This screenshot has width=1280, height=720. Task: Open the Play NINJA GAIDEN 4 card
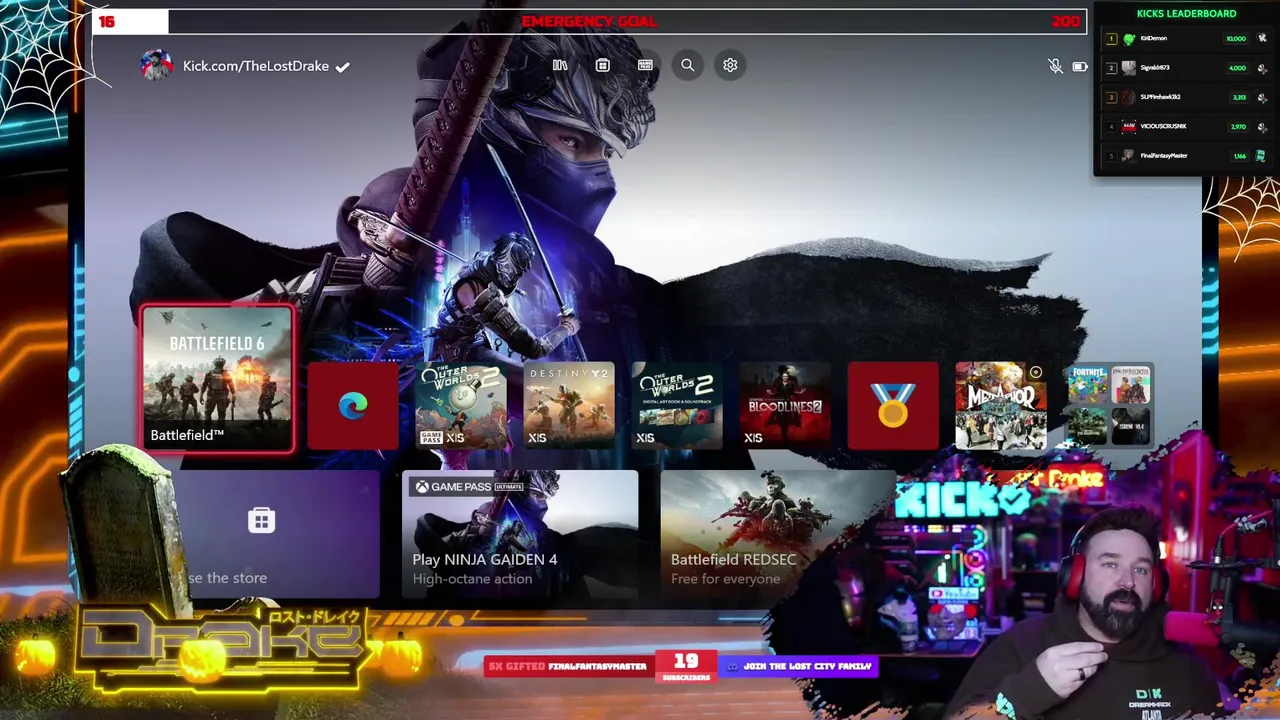coord(520,533)
